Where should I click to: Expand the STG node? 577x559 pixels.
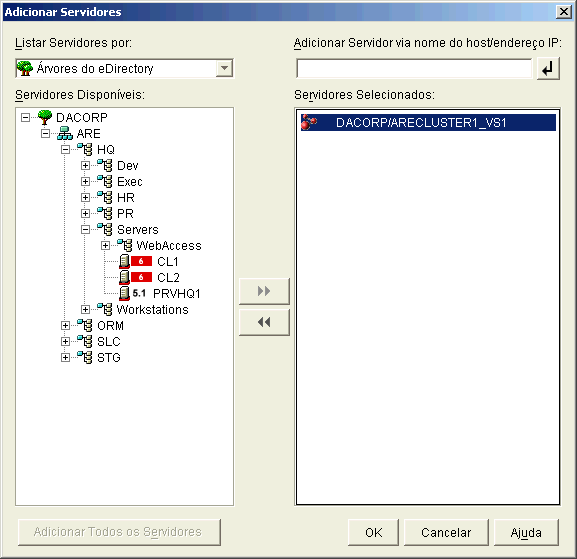(65, 358)
